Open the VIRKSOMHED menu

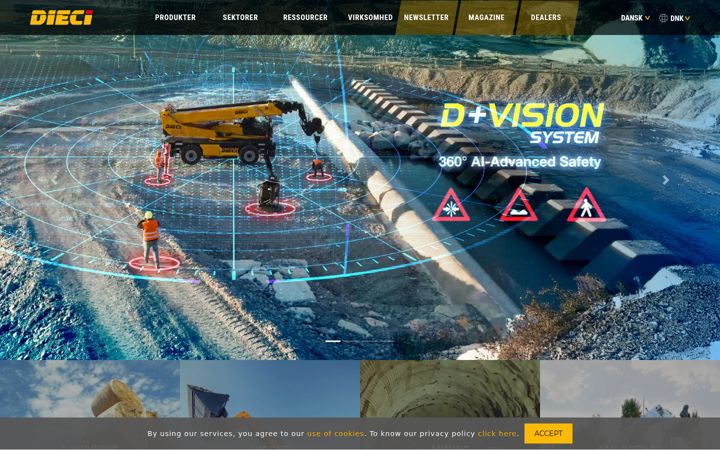[x=370, y=17]
